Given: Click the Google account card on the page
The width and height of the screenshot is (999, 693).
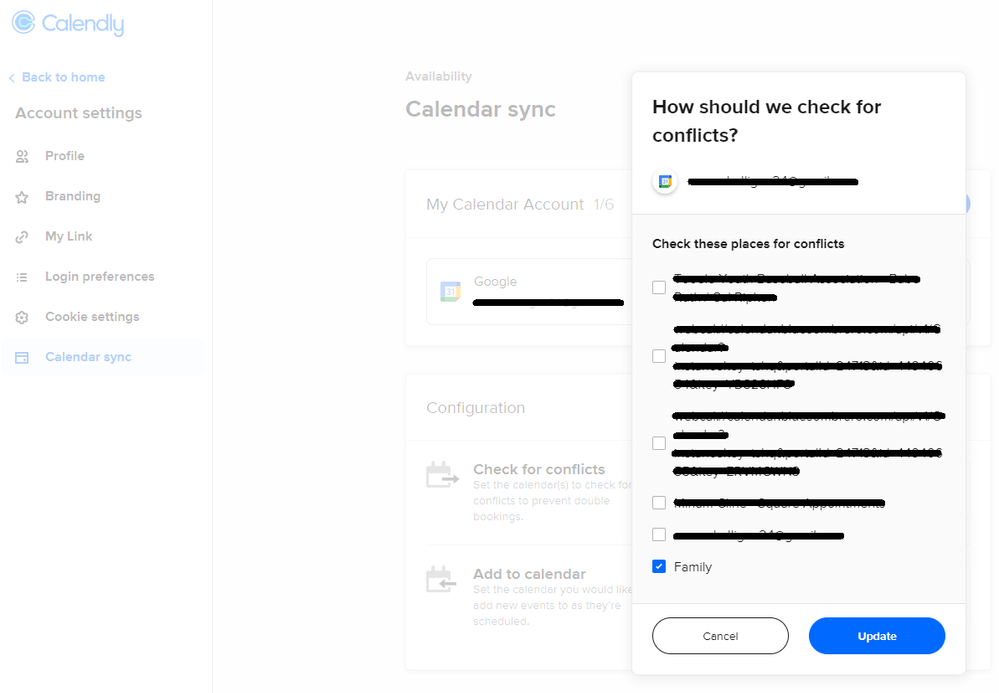Looking at the screenshot, I should (528, 291).
